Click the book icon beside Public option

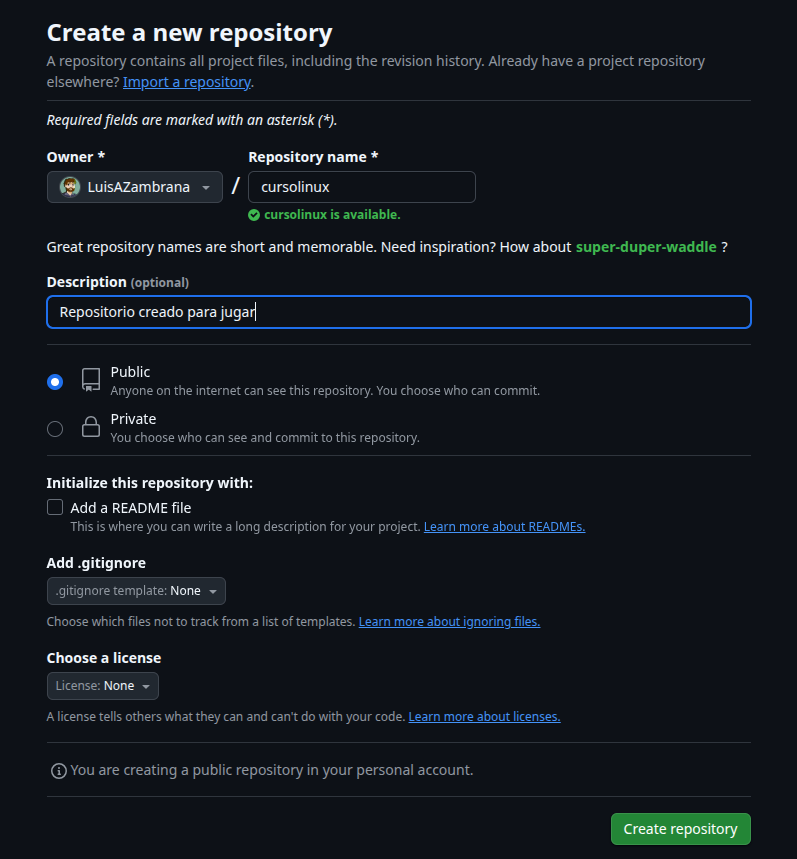[x=90, y=381]
